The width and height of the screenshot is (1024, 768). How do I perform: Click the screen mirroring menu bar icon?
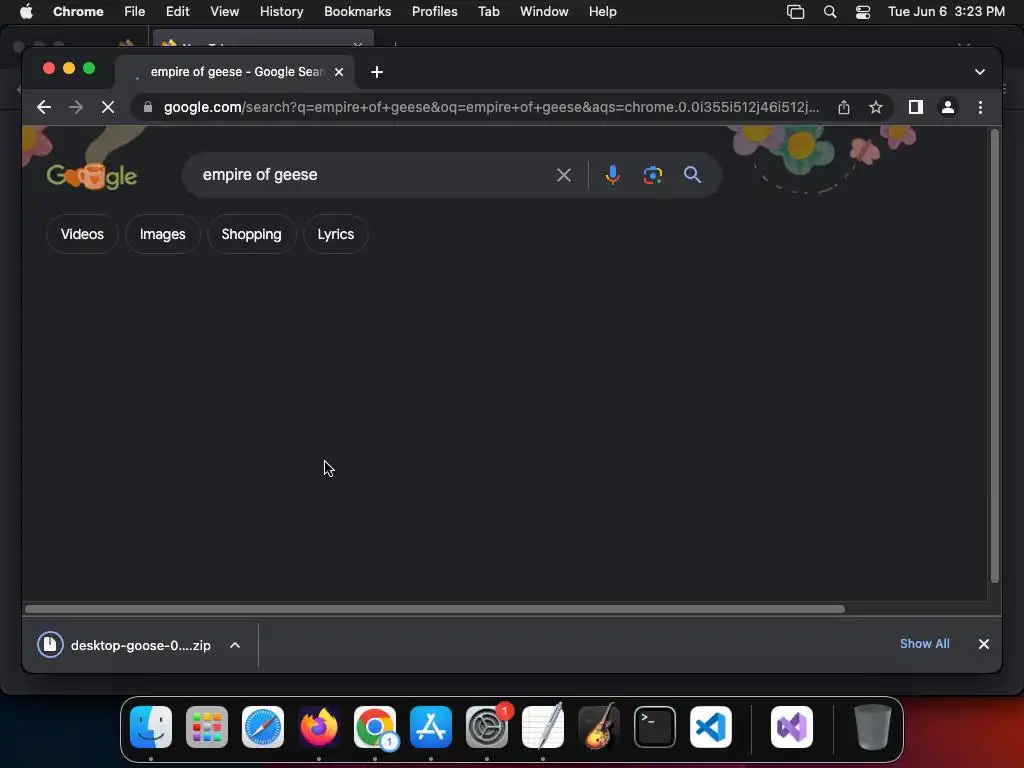coord(795,12)
